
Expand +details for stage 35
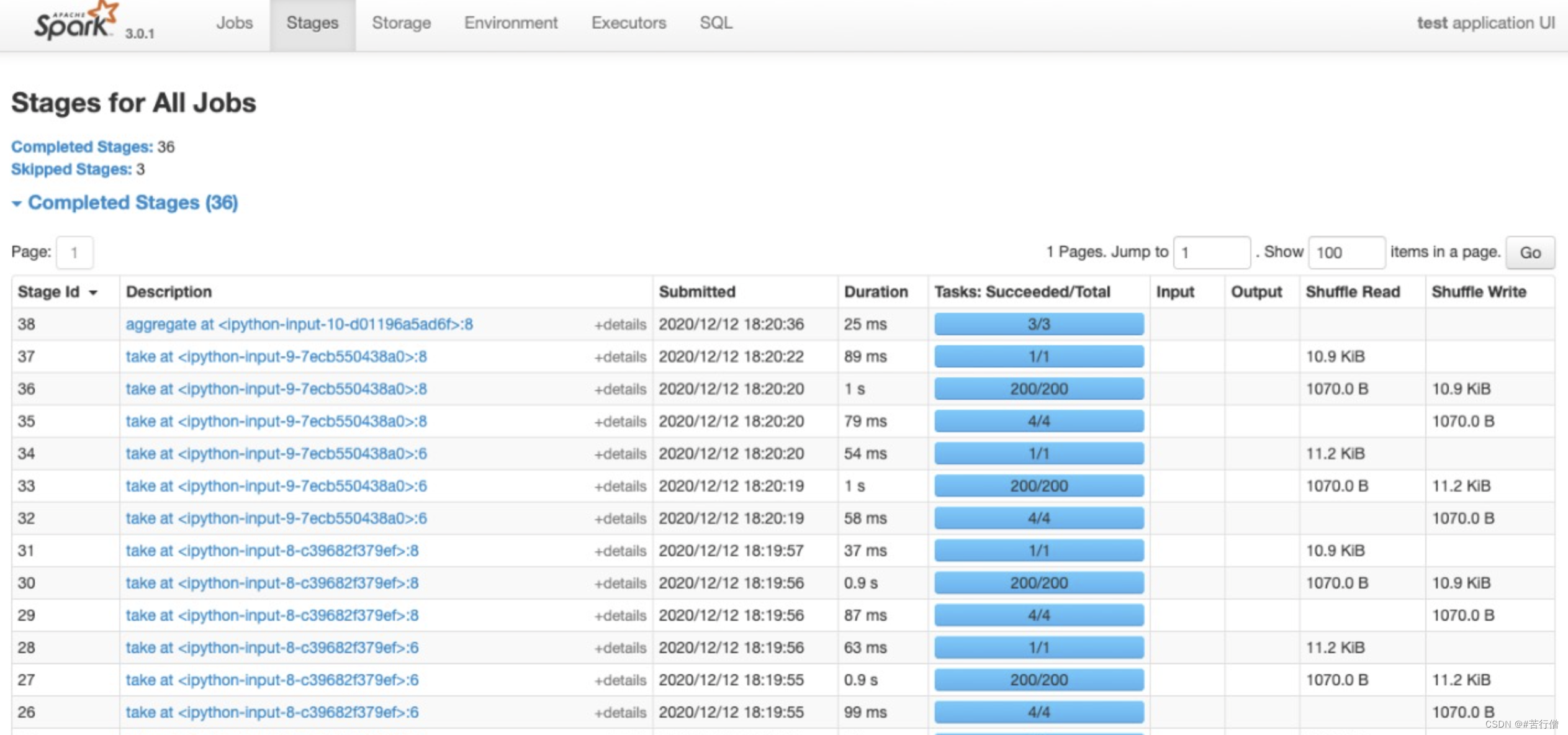coord(620,422)
